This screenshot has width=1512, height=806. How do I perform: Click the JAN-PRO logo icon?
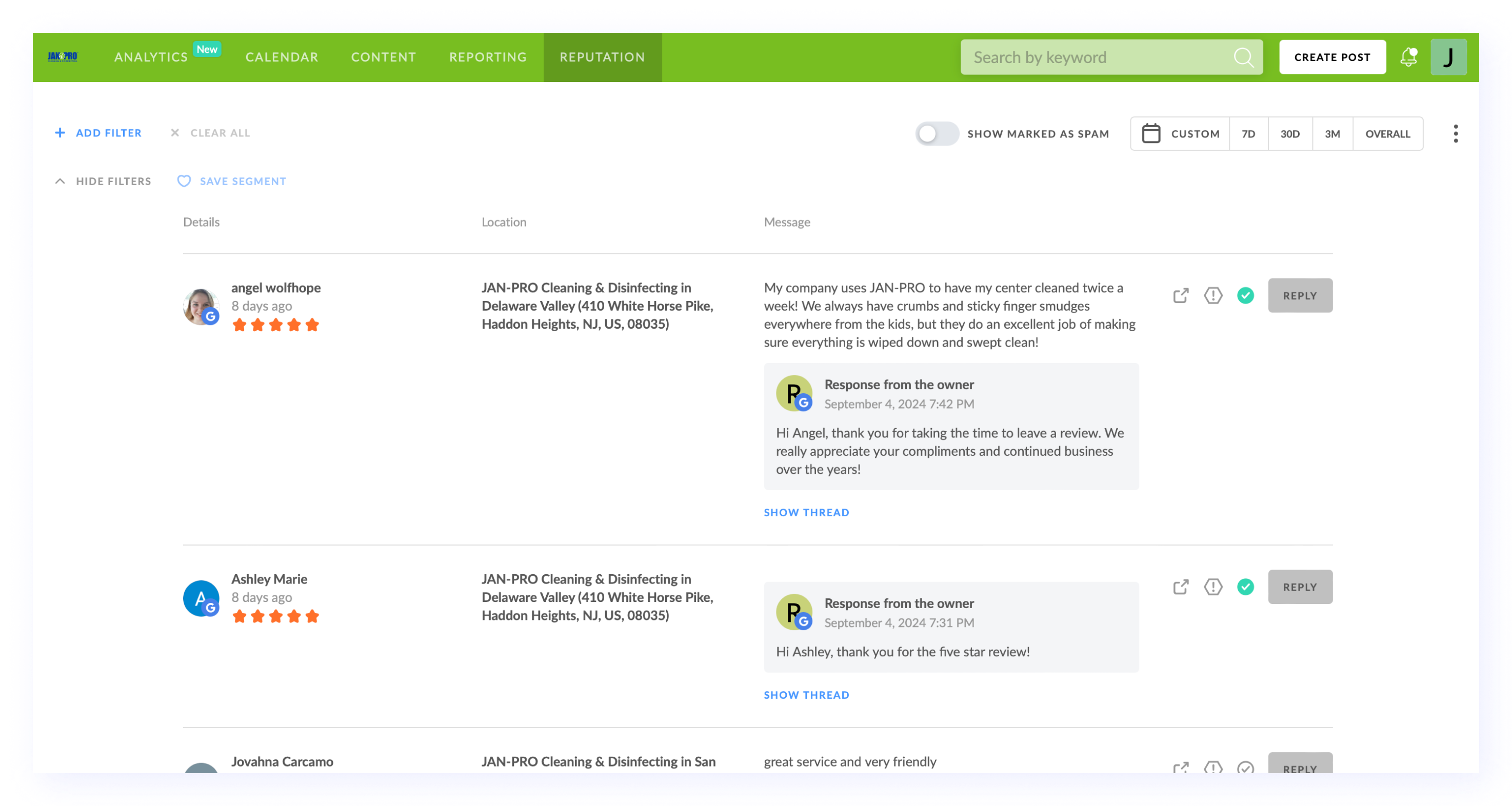tap(62, 56)
